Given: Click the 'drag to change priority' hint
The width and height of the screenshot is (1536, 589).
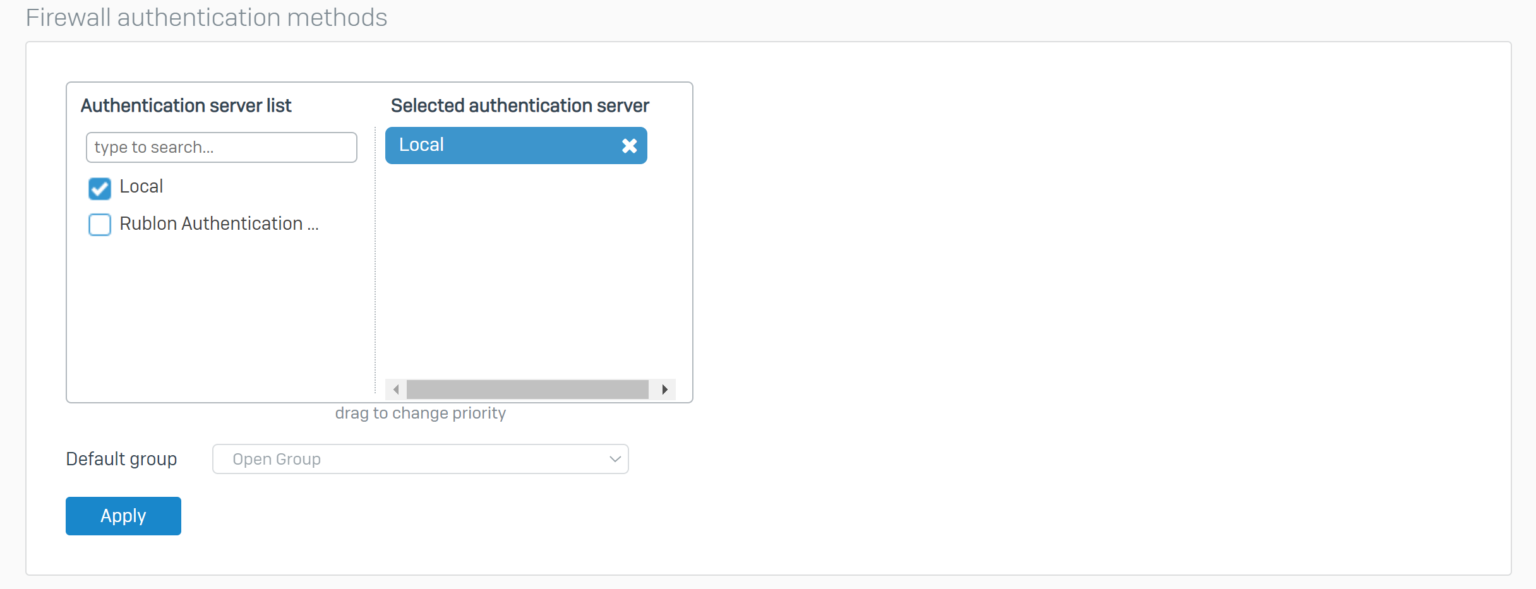Looking at the screenshot, I should tap(420, 413).
